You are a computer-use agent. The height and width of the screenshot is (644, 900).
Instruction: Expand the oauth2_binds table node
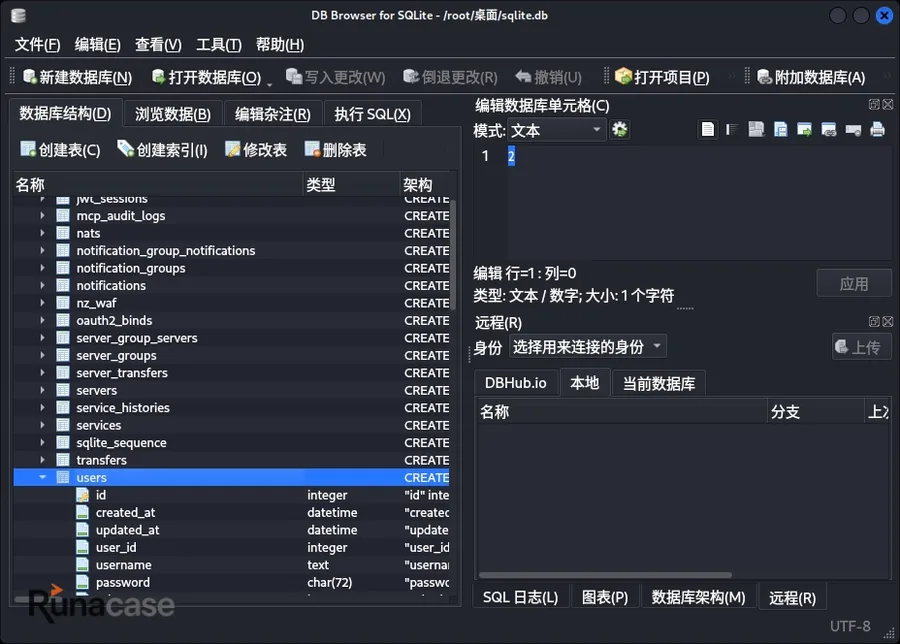click(42, 320)
